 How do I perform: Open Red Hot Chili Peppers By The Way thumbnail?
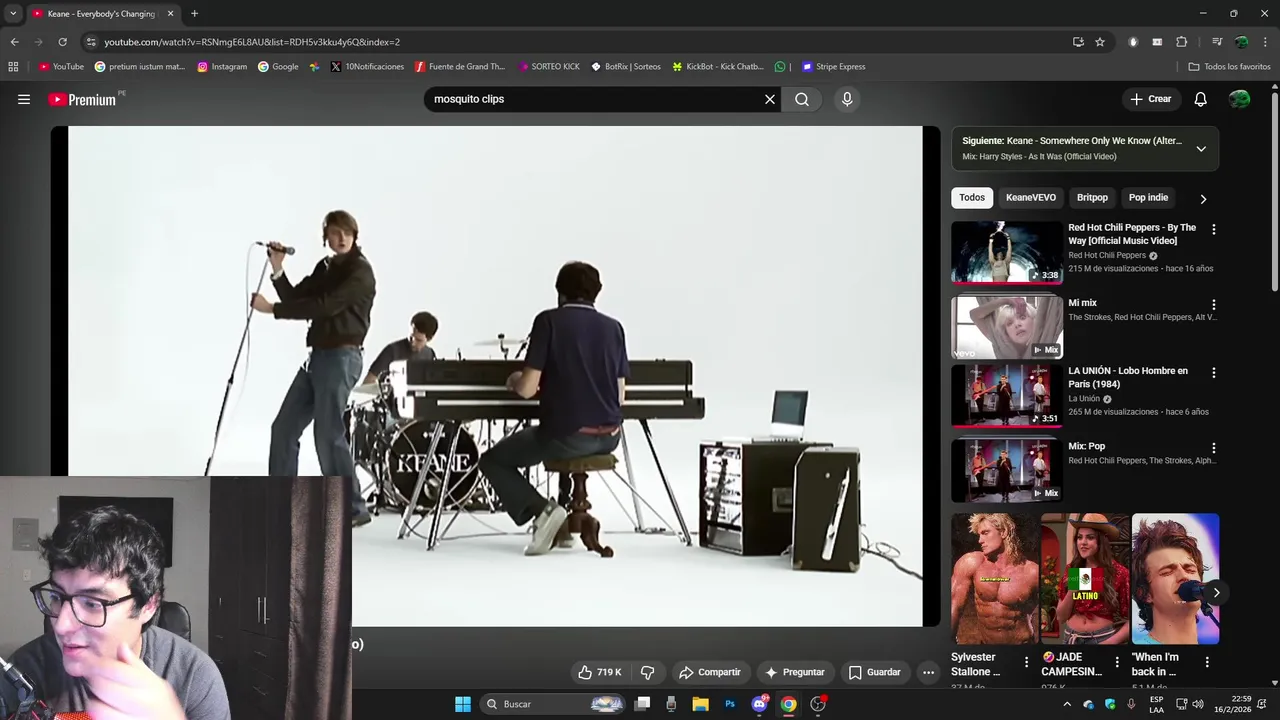pyautogui.click(x=1006, y=252)
